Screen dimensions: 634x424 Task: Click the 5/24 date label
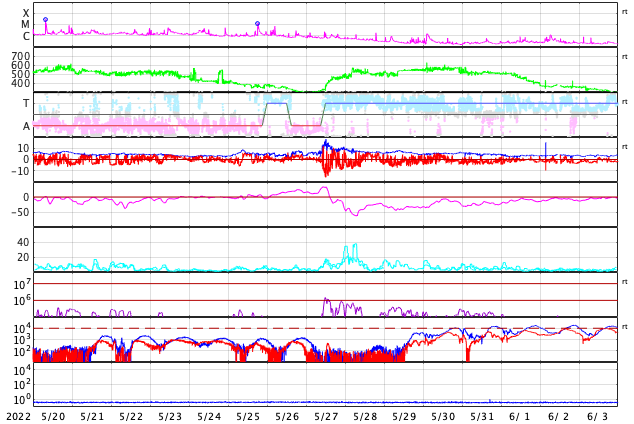pos(209,417)
